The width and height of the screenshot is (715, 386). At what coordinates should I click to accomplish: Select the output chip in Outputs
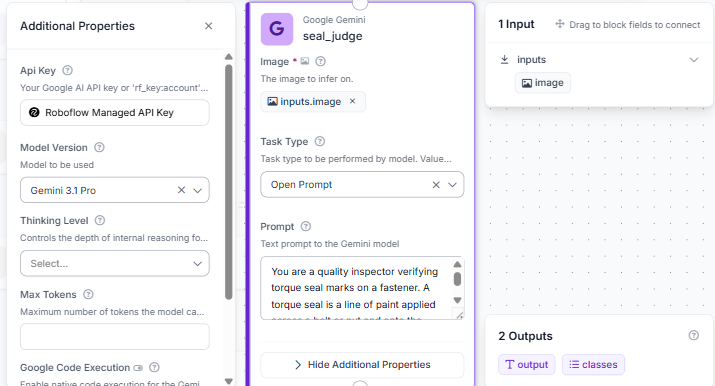pos(527,365)
